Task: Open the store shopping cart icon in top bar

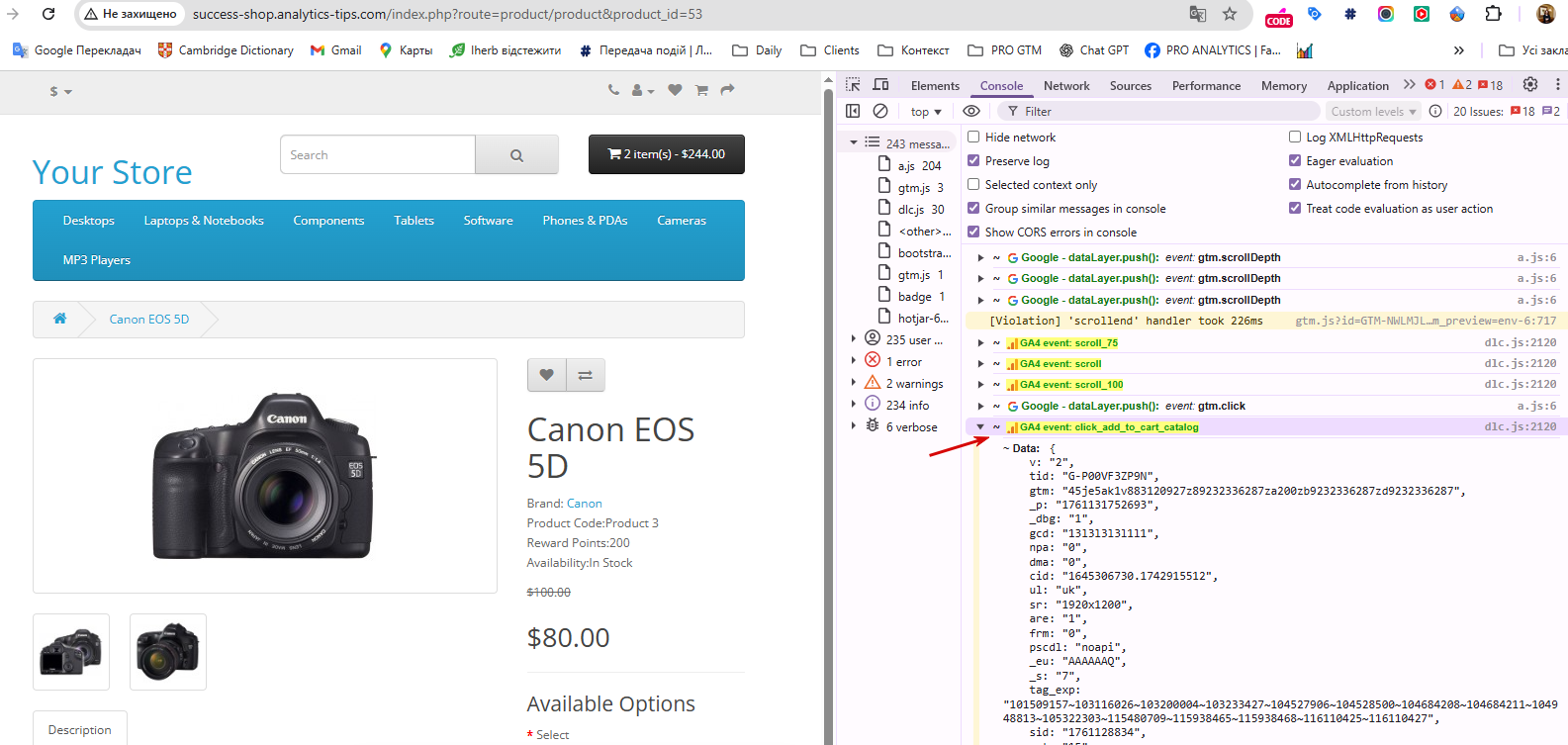Action: click(x=701, y=90)
